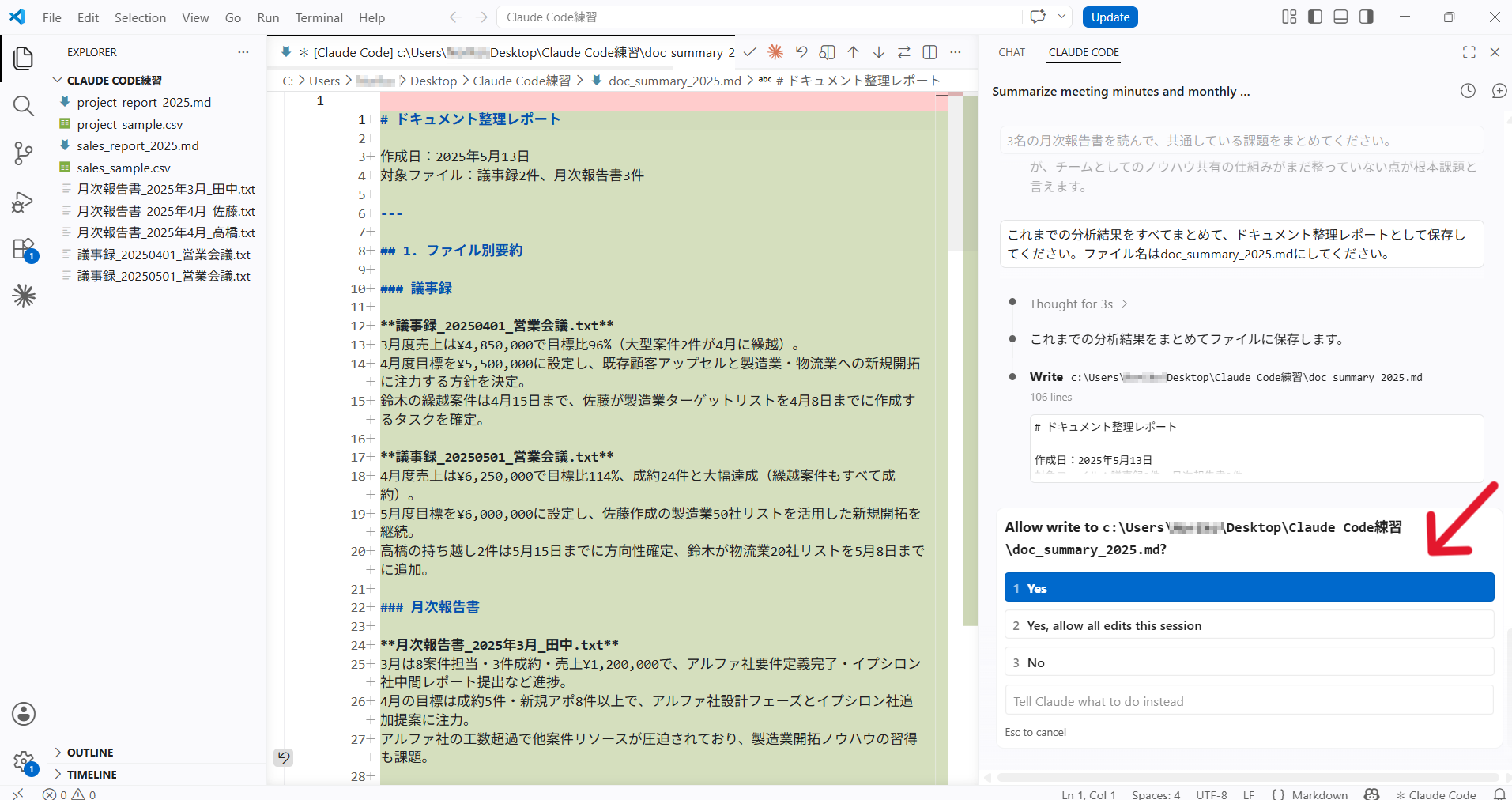
Task: Choose 'Yes, allow all edits this session'
Action: tap(1249, 625)
